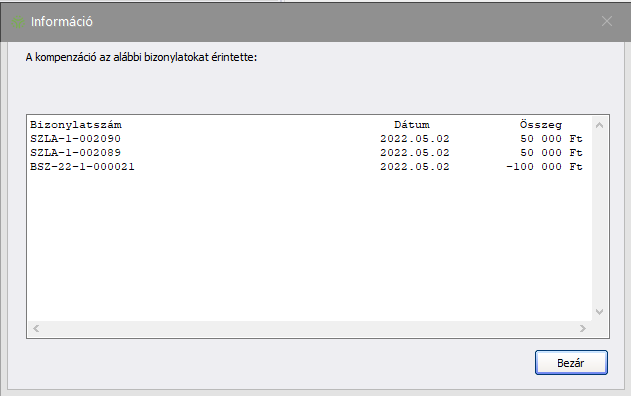Click the kompenzáció message text
This screenshot has width=631, height=396.
[x=141, y=57]
